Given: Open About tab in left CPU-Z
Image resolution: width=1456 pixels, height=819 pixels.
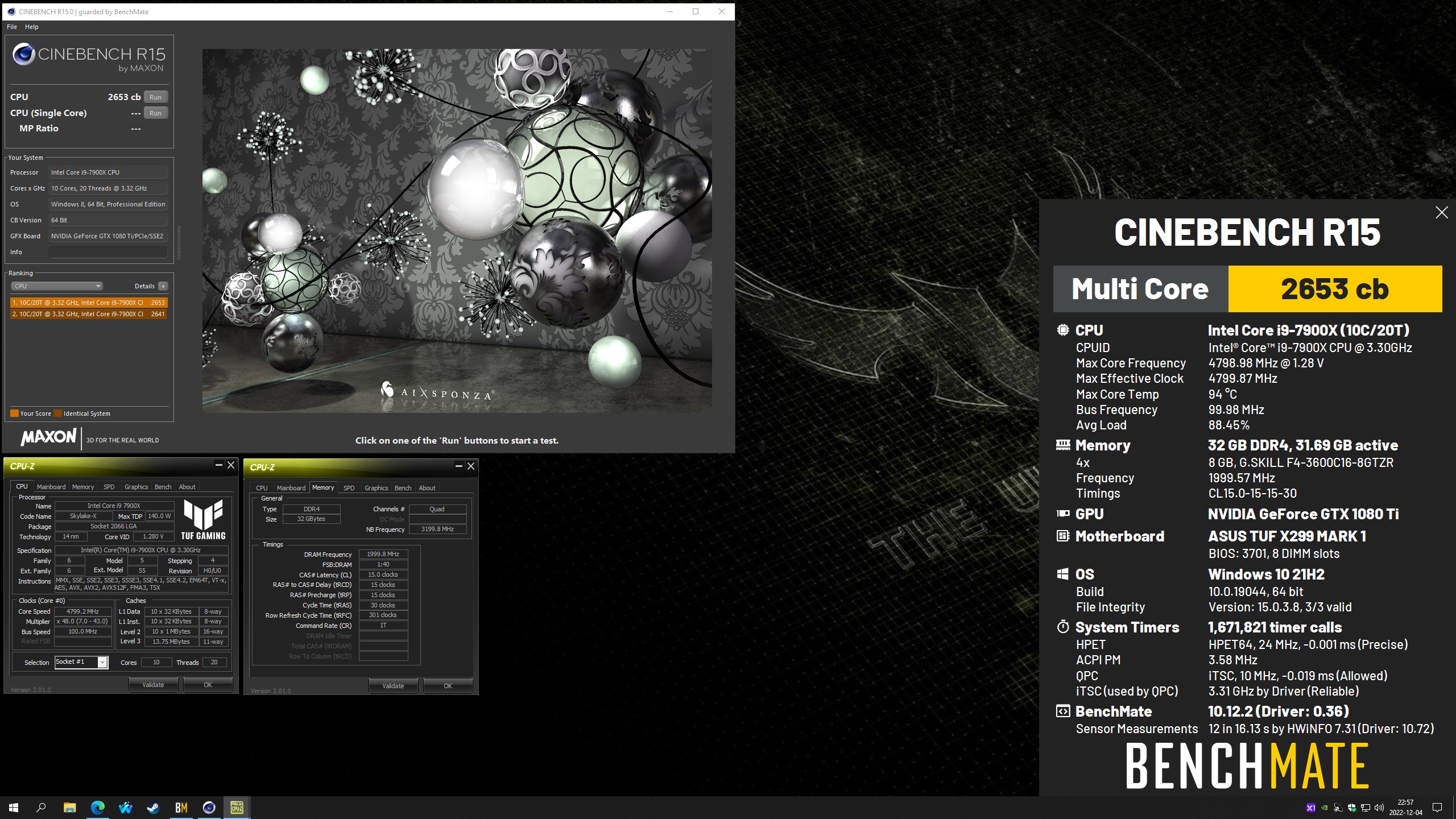Looking at the screenshot, I should (x=187, y=487).
